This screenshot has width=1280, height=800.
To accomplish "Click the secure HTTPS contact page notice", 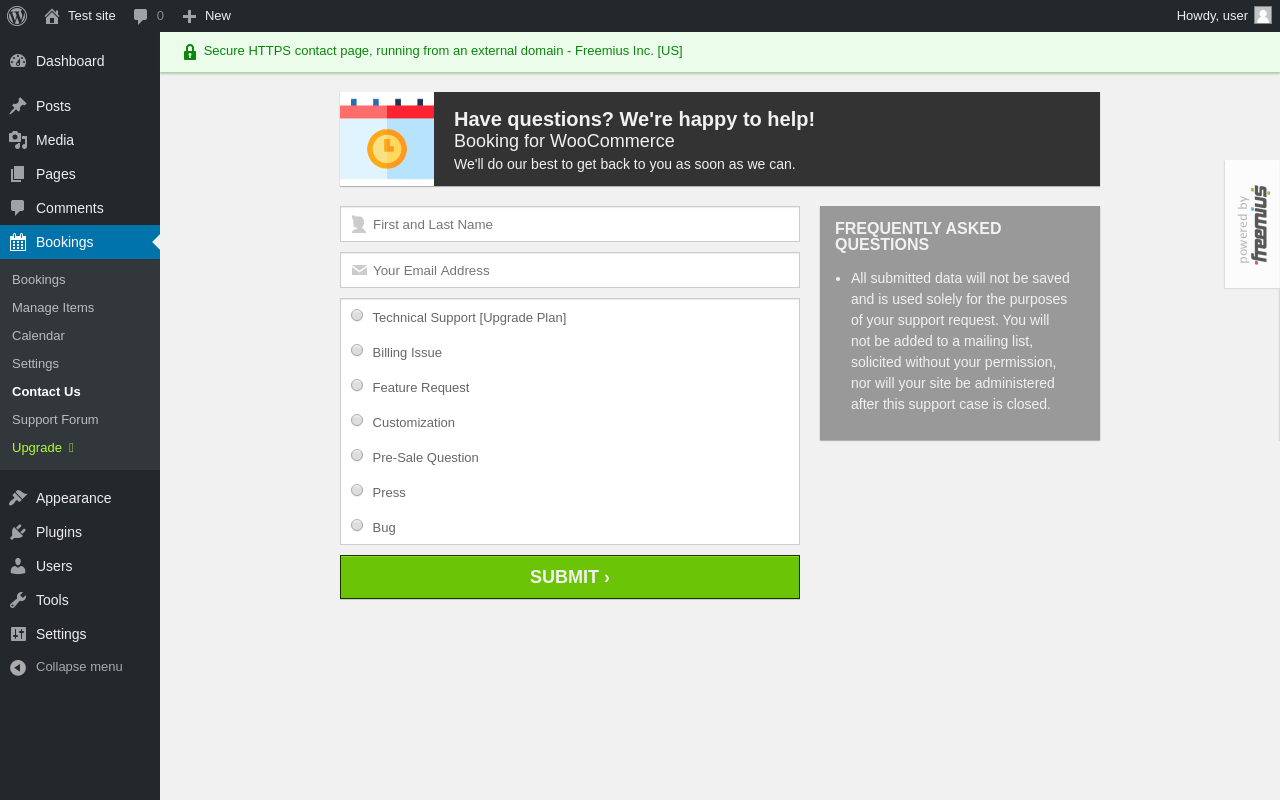I will pyautogui.click(x=443, y=51).
